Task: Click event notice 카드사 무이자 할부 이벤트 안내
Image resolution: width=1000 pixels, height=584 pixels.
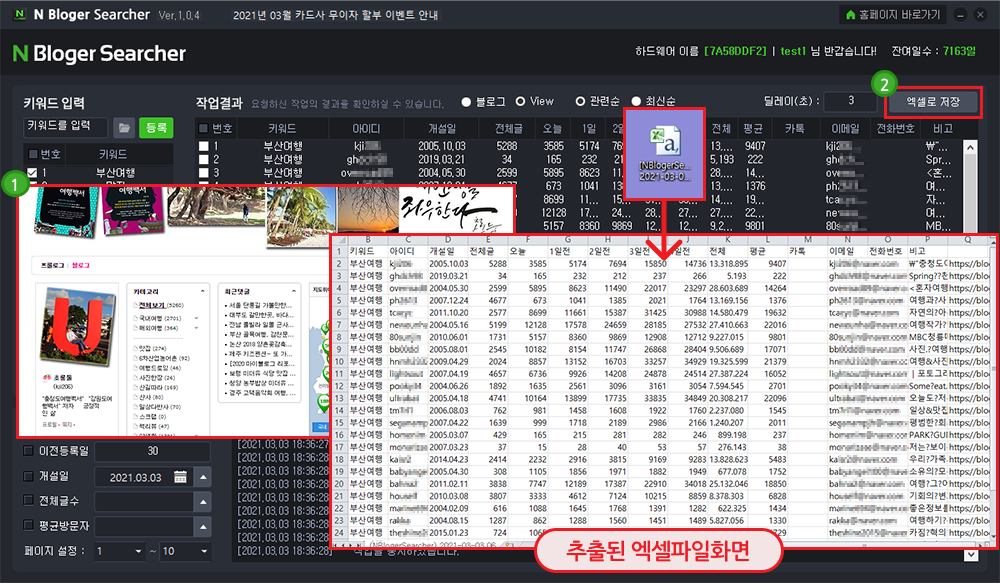Action: 335,15
